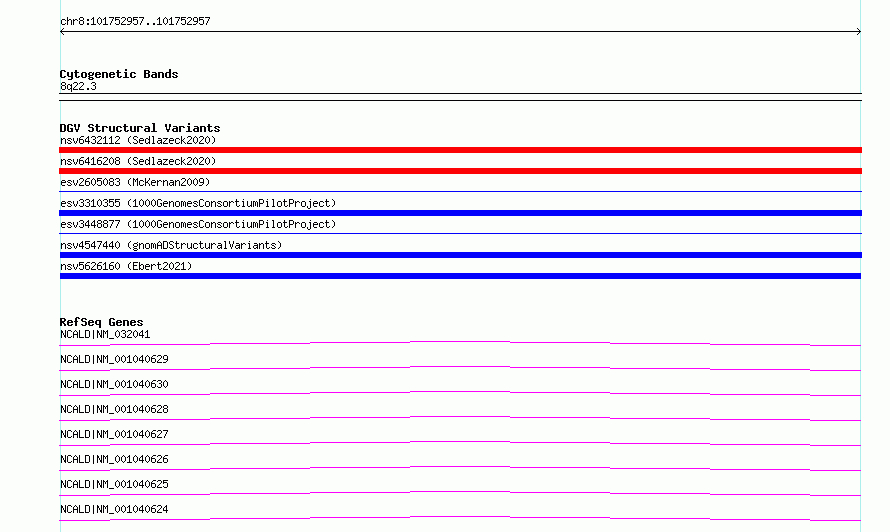Open variant nsv6416208 (Sedlazeck2020) label
890x532 pixels.
pyautogui.click(x=138, y=161)
